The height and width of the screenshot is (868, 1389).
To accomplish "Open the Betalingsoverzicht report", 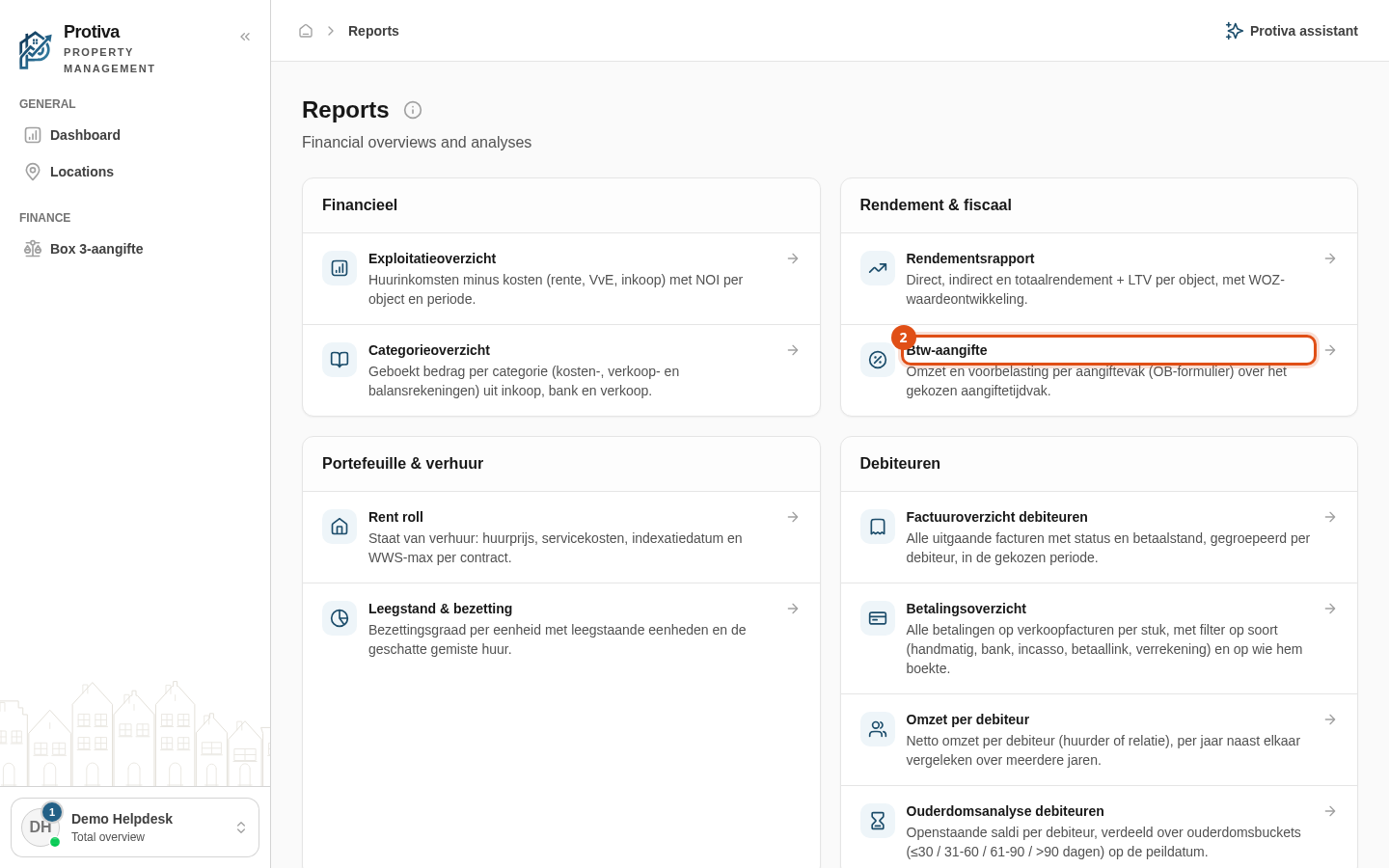I will pos(1099,638).
